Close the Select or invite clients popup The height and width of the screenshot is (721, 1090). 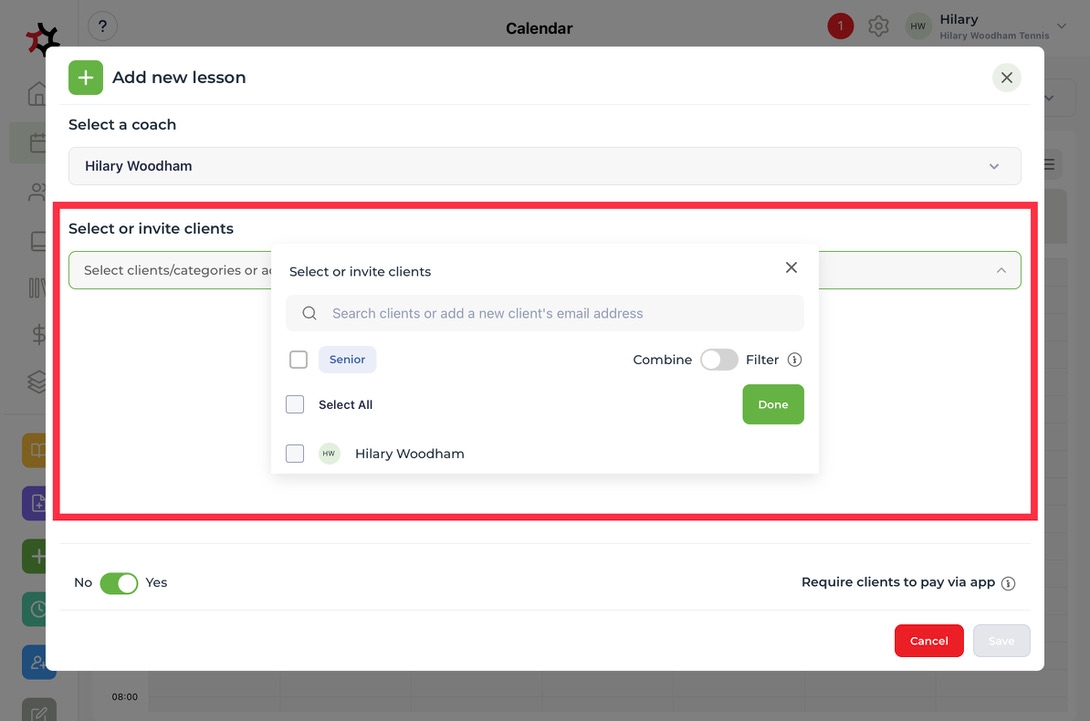(791, 268)
